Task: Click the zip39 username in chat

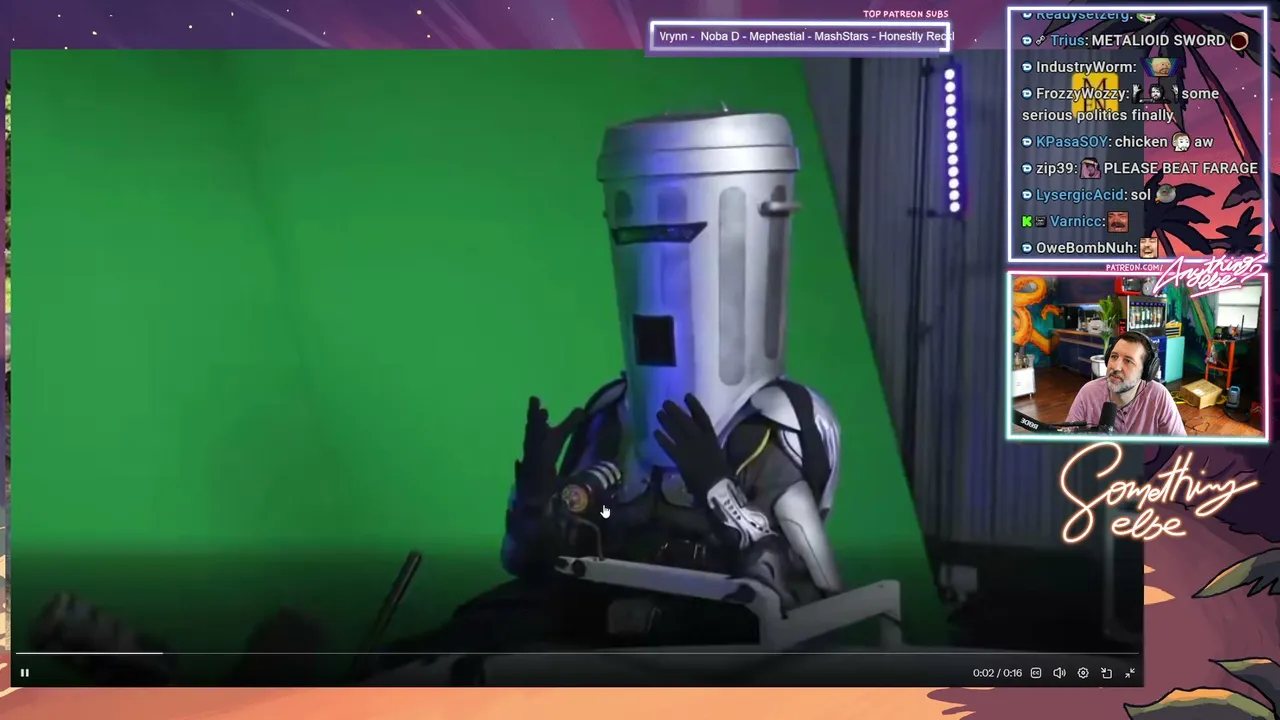Action: pos(1055,168)
